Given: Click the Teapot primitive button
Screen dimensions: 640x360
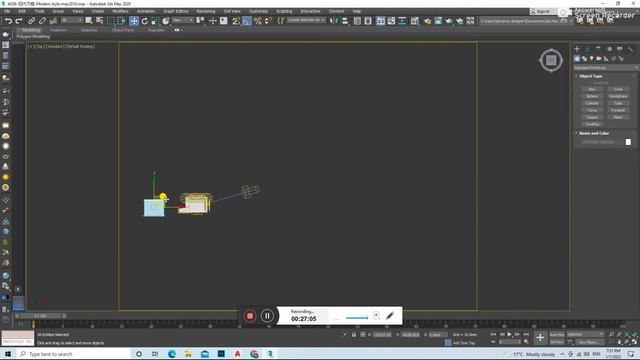Looking at the screenshot, I should [x=592, y=117].
